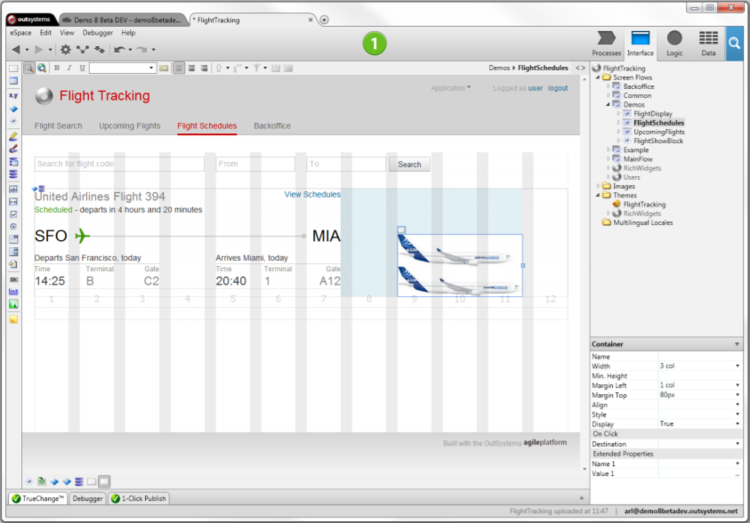Click the Underline formatting icon
Viewport: 750px width, 523px height.
[x=82, y=68]
